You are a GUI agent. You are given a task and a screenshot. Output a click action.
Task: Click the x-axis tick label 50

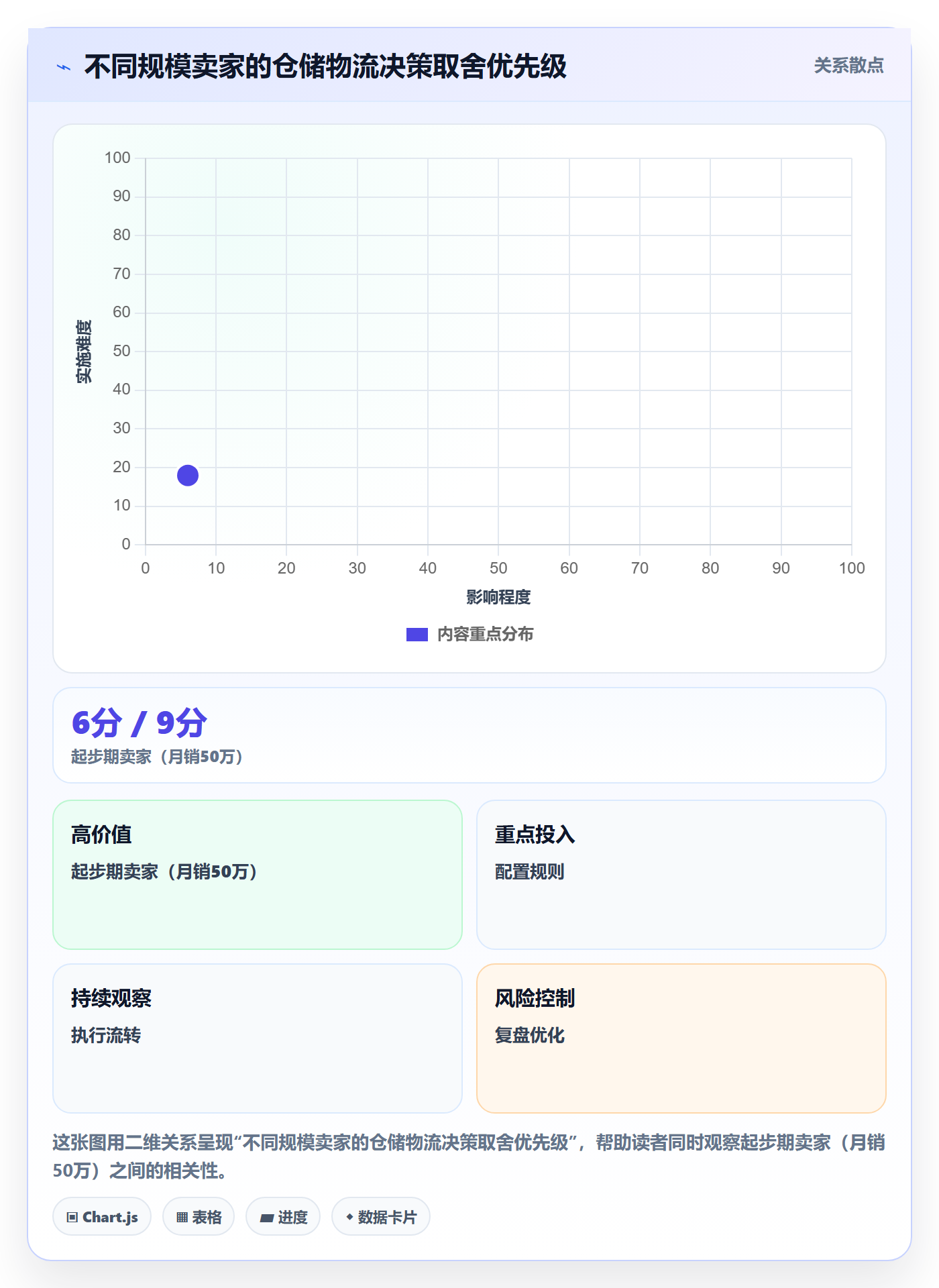(498, 568)
